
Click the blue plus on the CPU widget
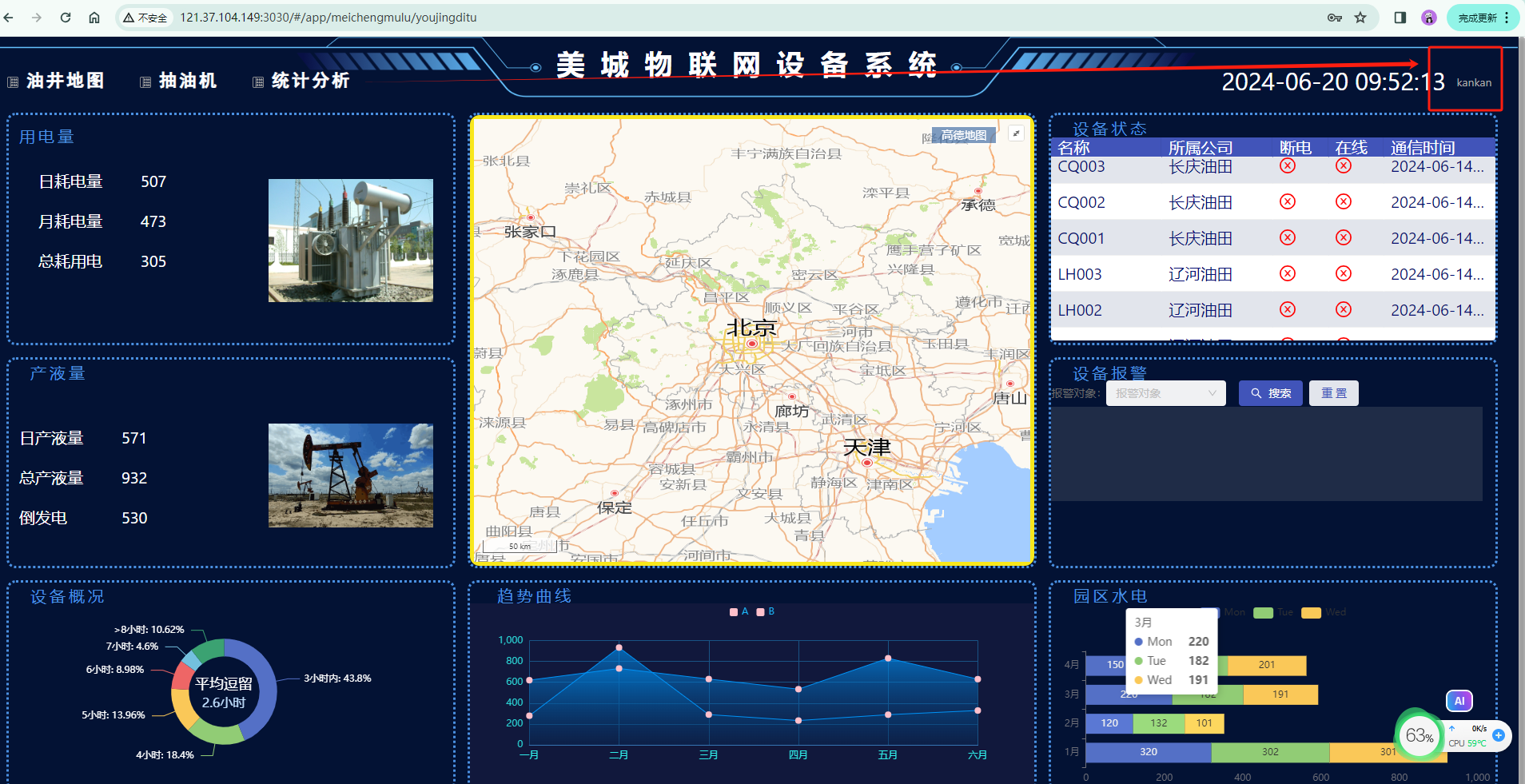click(x=1499, y=735)
